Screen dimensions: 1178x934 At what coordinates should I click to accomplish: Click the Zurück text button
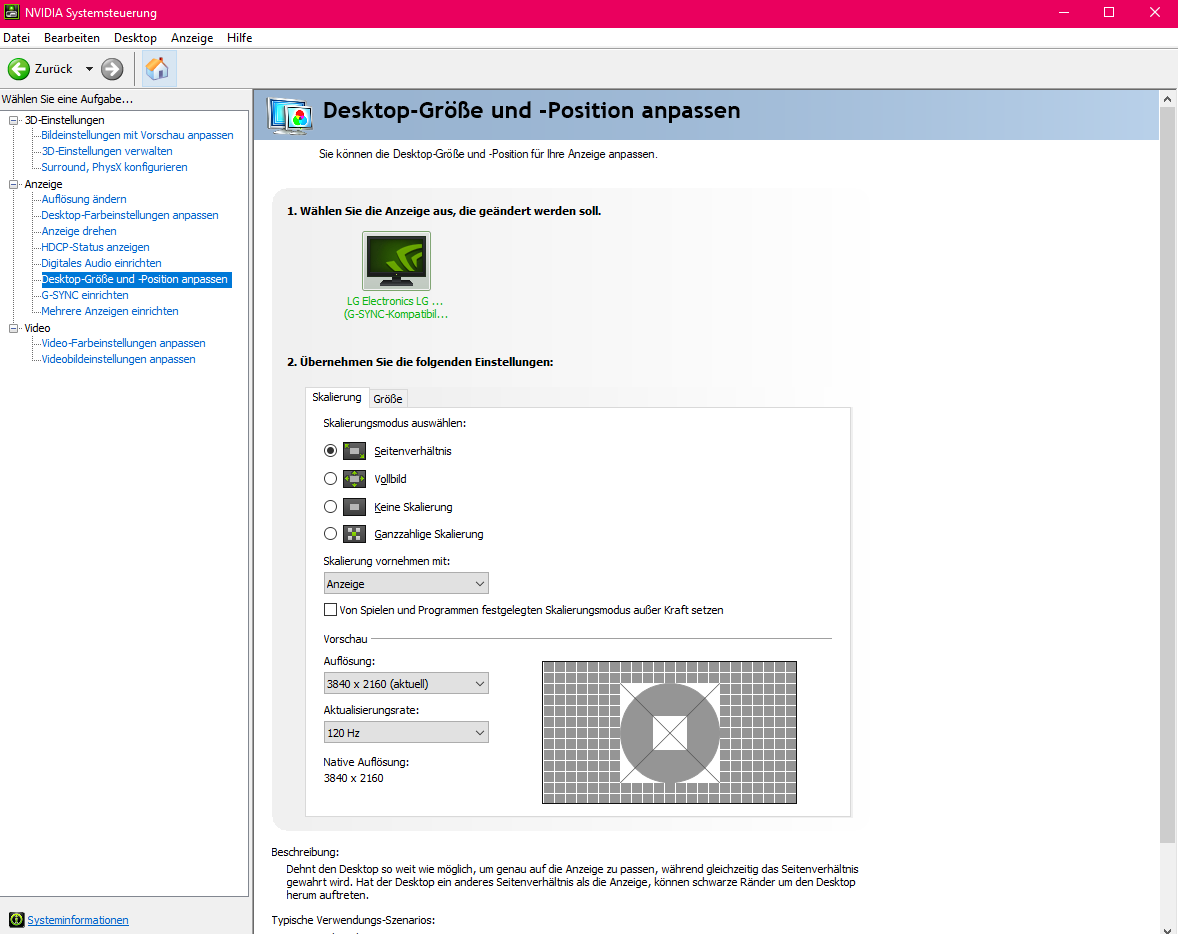click(53, 69)
